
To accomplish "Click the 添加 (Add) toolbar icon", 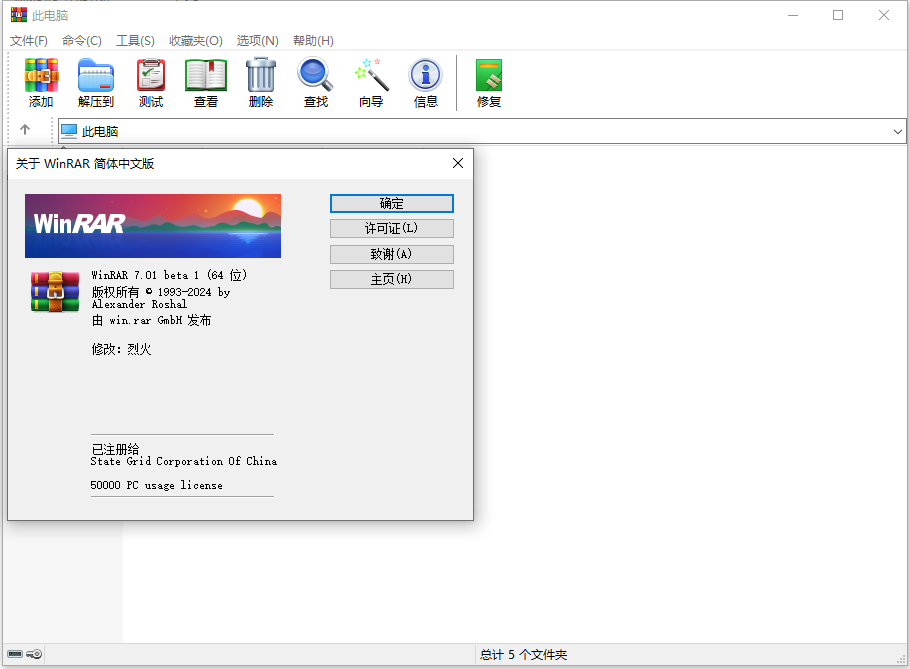I will pyautogui.click(x=41, y=82).
